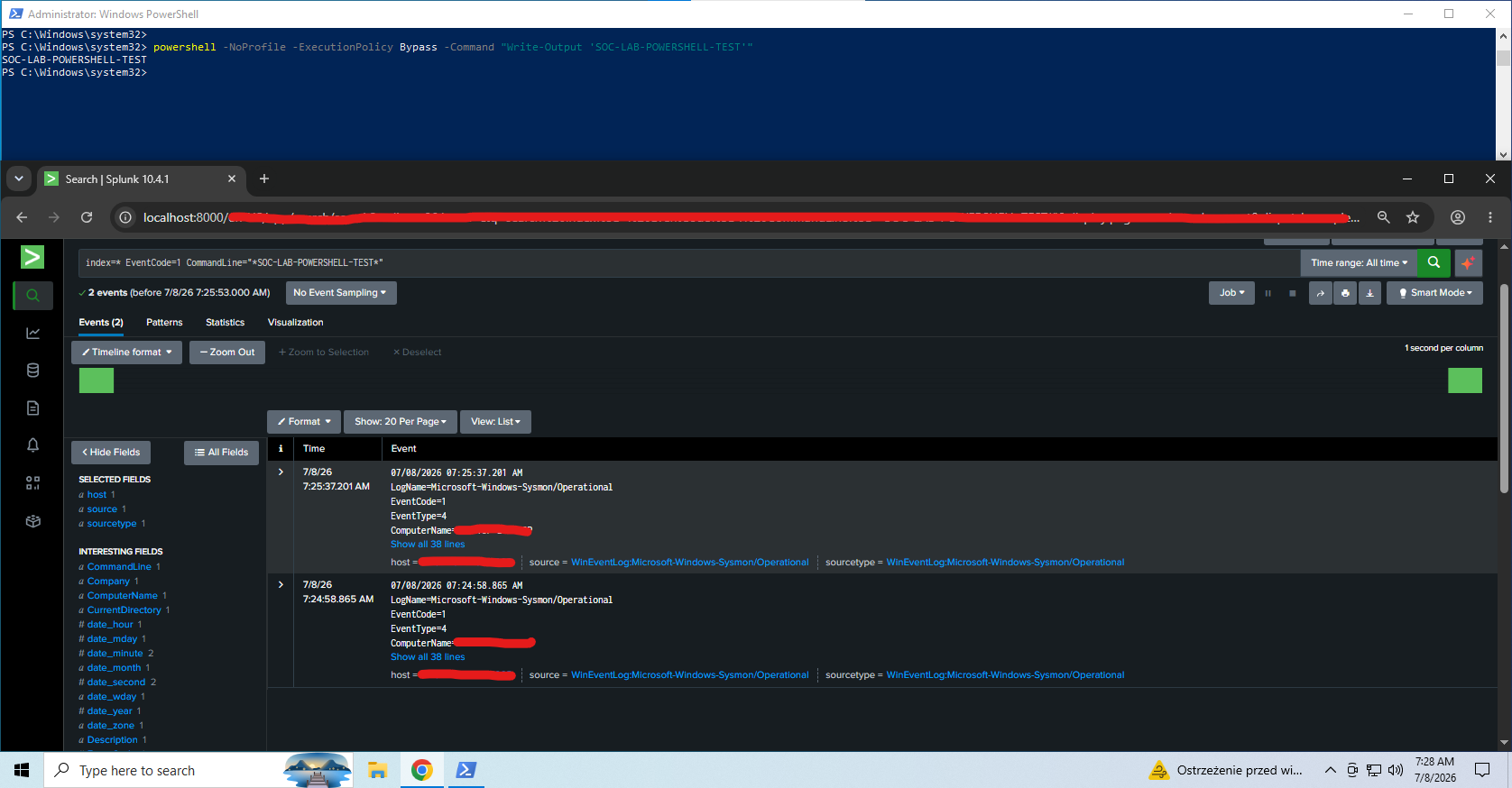The height and width of the screenshot is (788, 1512).
Task: Expand the 7:25:37.201 AM event row
Action: click(x=281, y=472)
